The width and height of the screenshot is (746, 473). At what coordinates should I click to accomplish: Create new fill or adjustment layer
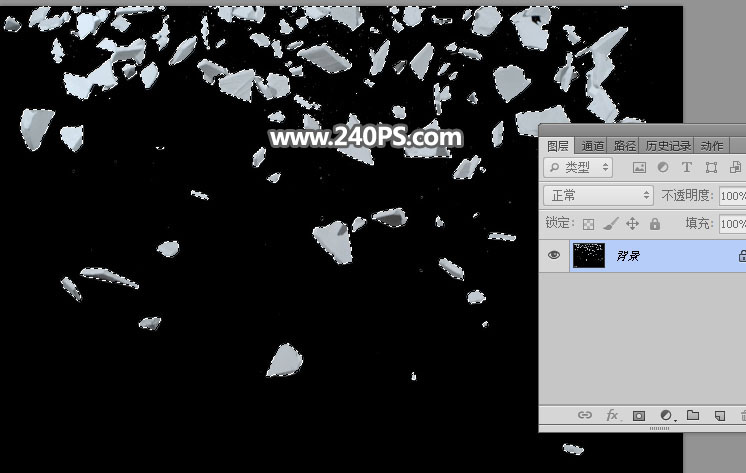(x=667, y=416)
